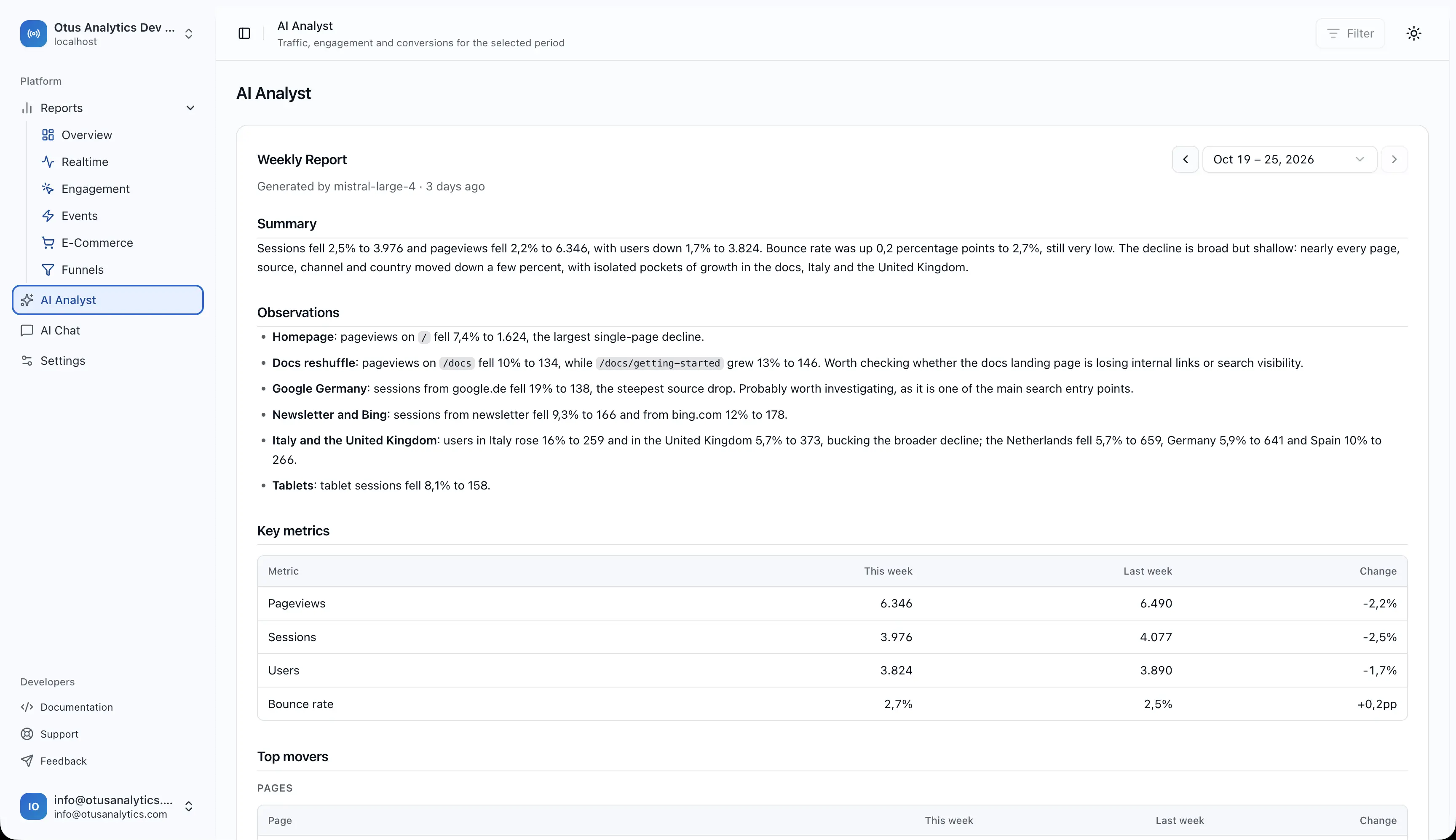Viewport: 1456px width, 840px height.
Task: Click the Weekly Report heading
Action: 302,160
